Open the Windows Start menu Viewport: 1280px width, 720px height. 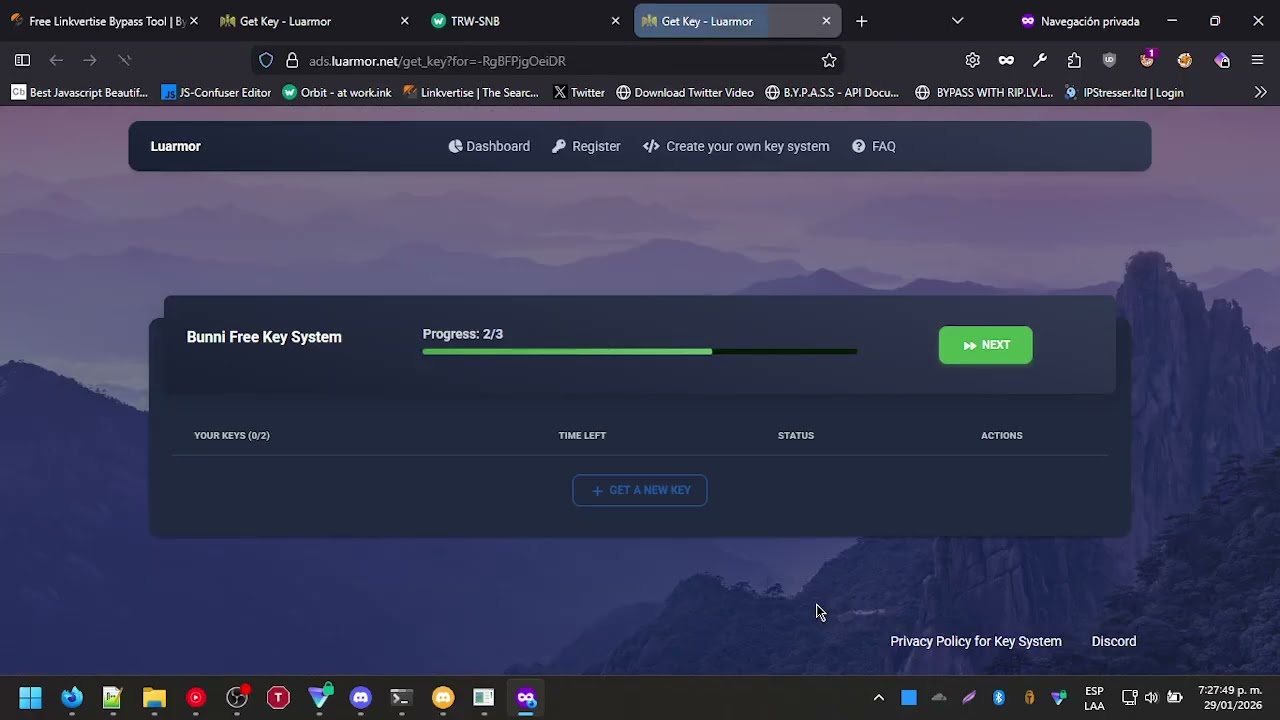coord(30,697)
